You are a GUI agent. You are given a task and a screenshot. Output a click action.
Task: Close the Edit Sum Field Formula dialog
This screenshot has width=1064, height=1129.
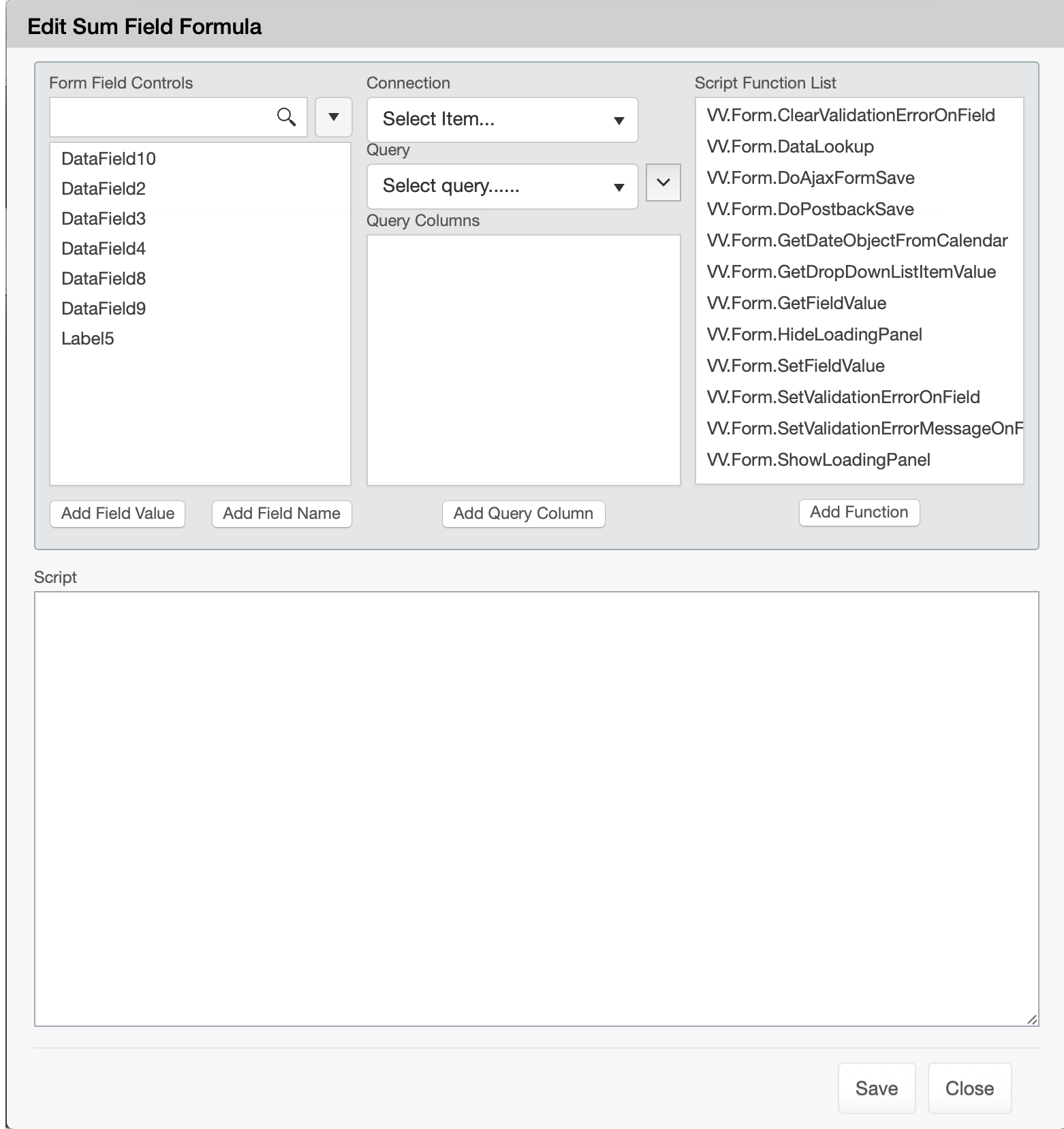pos(970,1088)
